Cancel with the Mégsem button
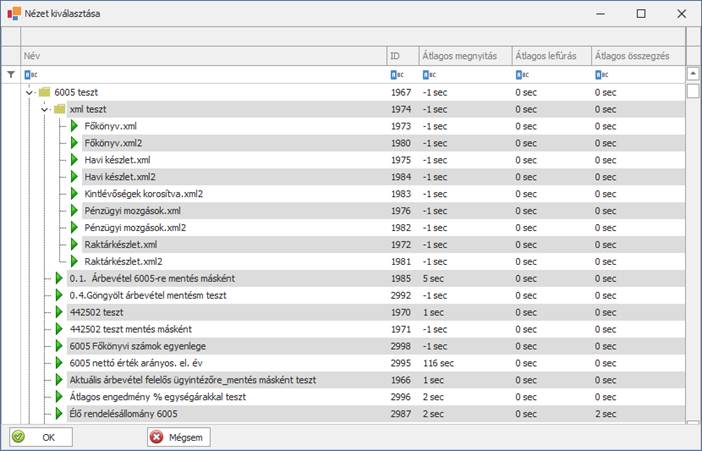The height and width of the screenshot is (451, 702). point(180,437)
